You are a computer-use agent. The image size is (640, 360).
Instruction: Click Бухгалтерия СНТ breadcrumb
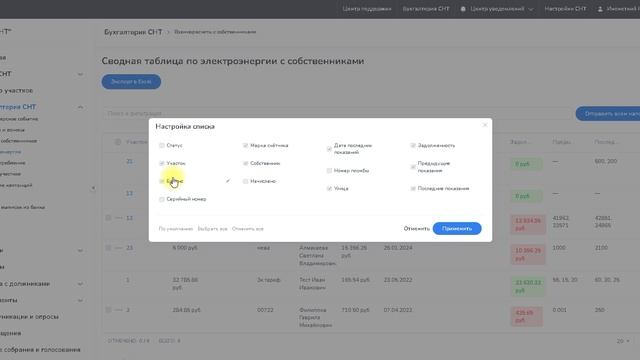(133, 32)
